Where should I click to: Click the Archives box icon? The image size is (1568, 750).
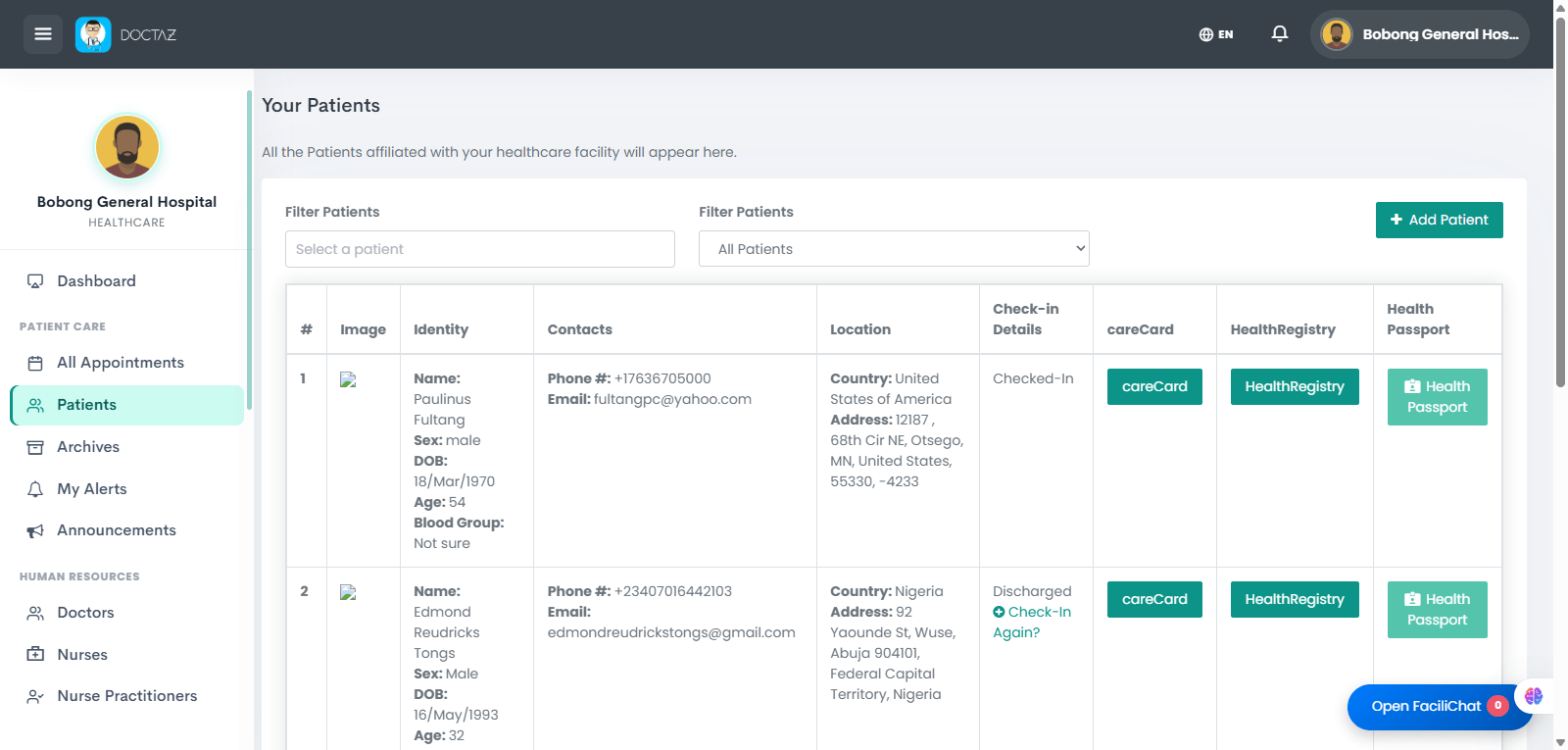click(35, 447)
